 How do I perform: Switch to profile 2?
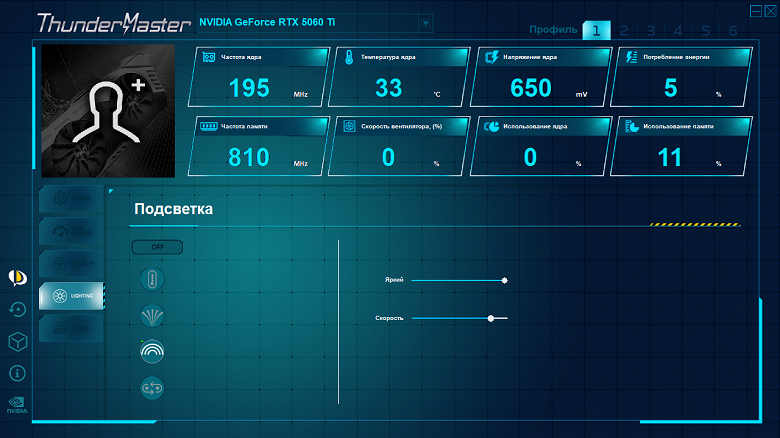point(624,31)
